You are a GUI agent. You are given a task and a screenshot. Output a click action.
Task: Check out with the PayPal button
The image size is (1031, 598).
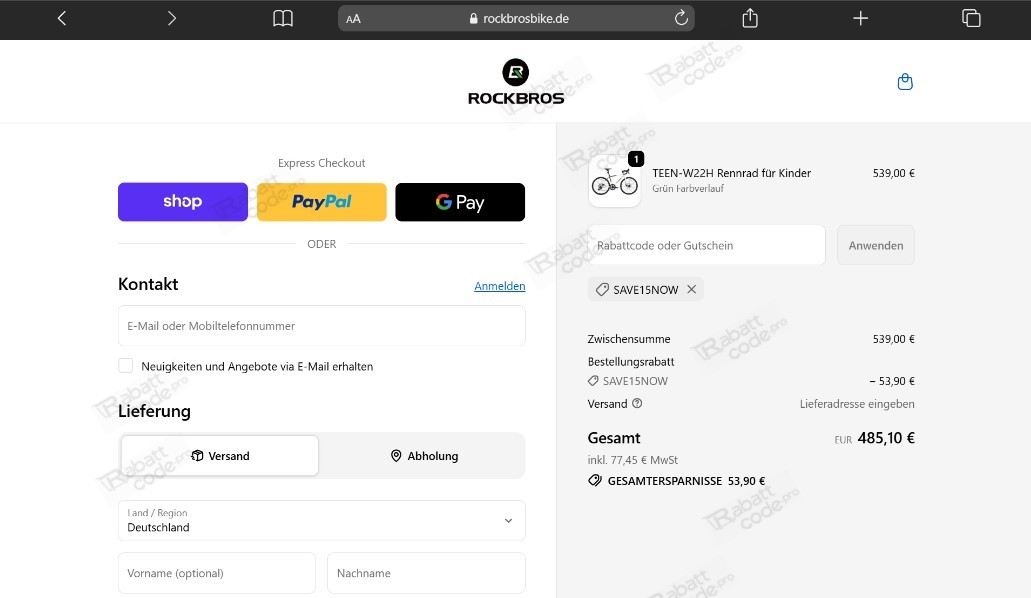pyautogui.click(x=321, y=202)
